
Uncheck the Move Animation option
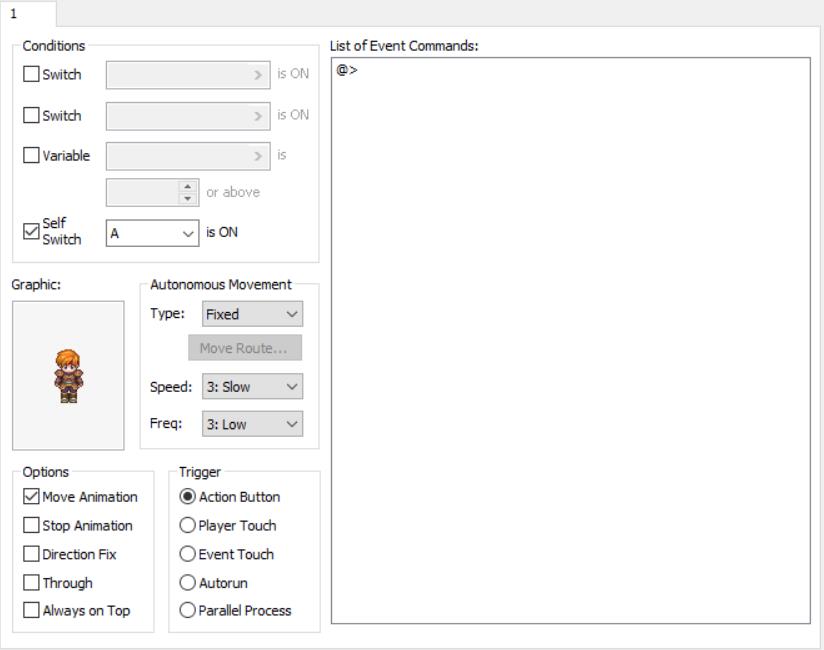31,497
